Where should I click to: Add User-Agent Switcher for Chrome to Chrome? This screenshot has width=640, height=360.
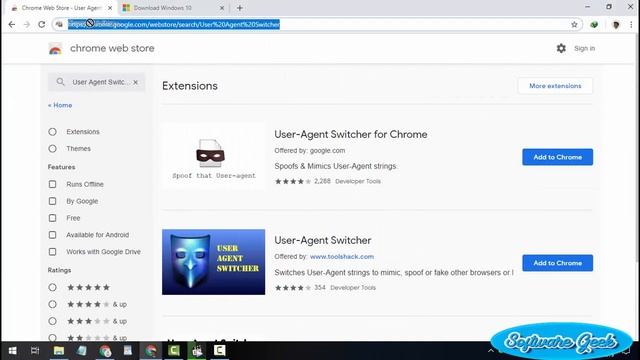click(558, 157)
